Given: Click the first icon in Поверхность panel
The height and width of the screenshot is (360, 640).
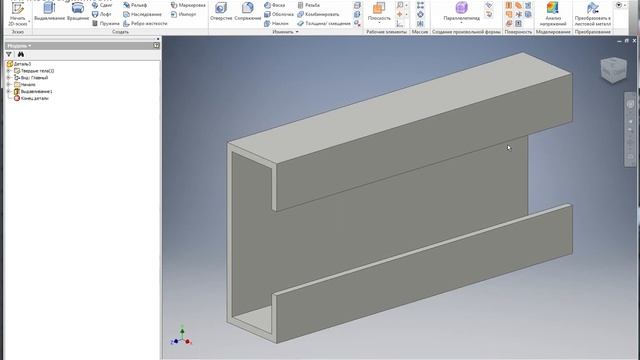Looking at the screenshot, I should pos(509,5).
